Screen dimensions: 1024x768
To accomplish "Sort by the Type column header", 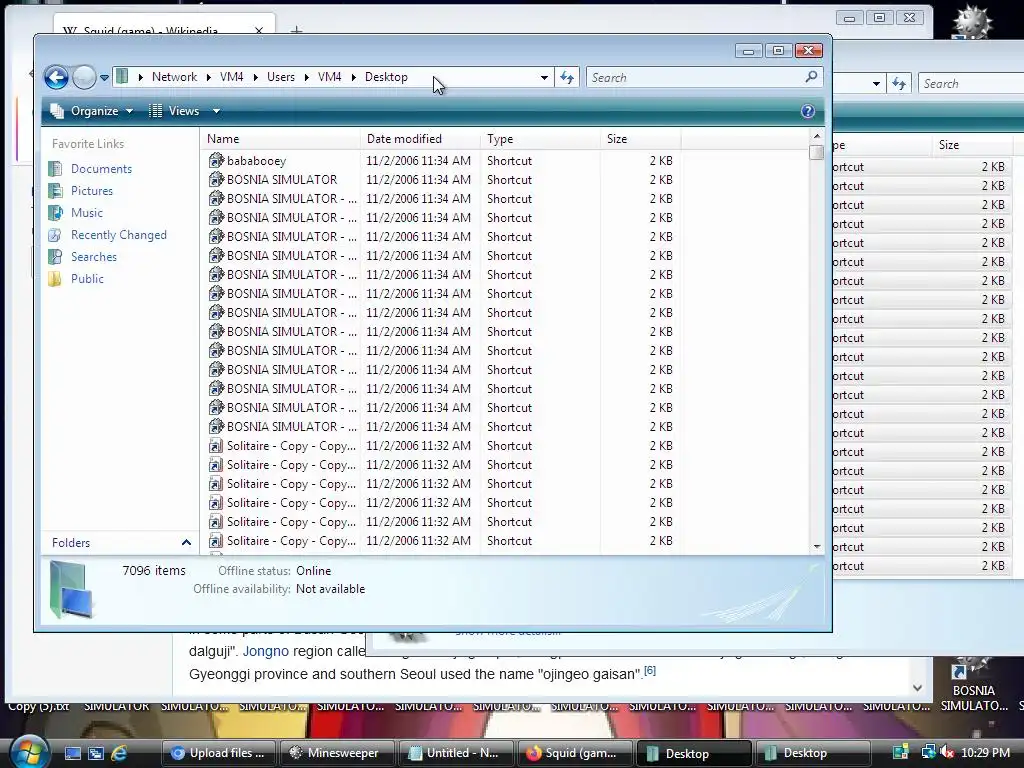I will click(x=540, y=139).
